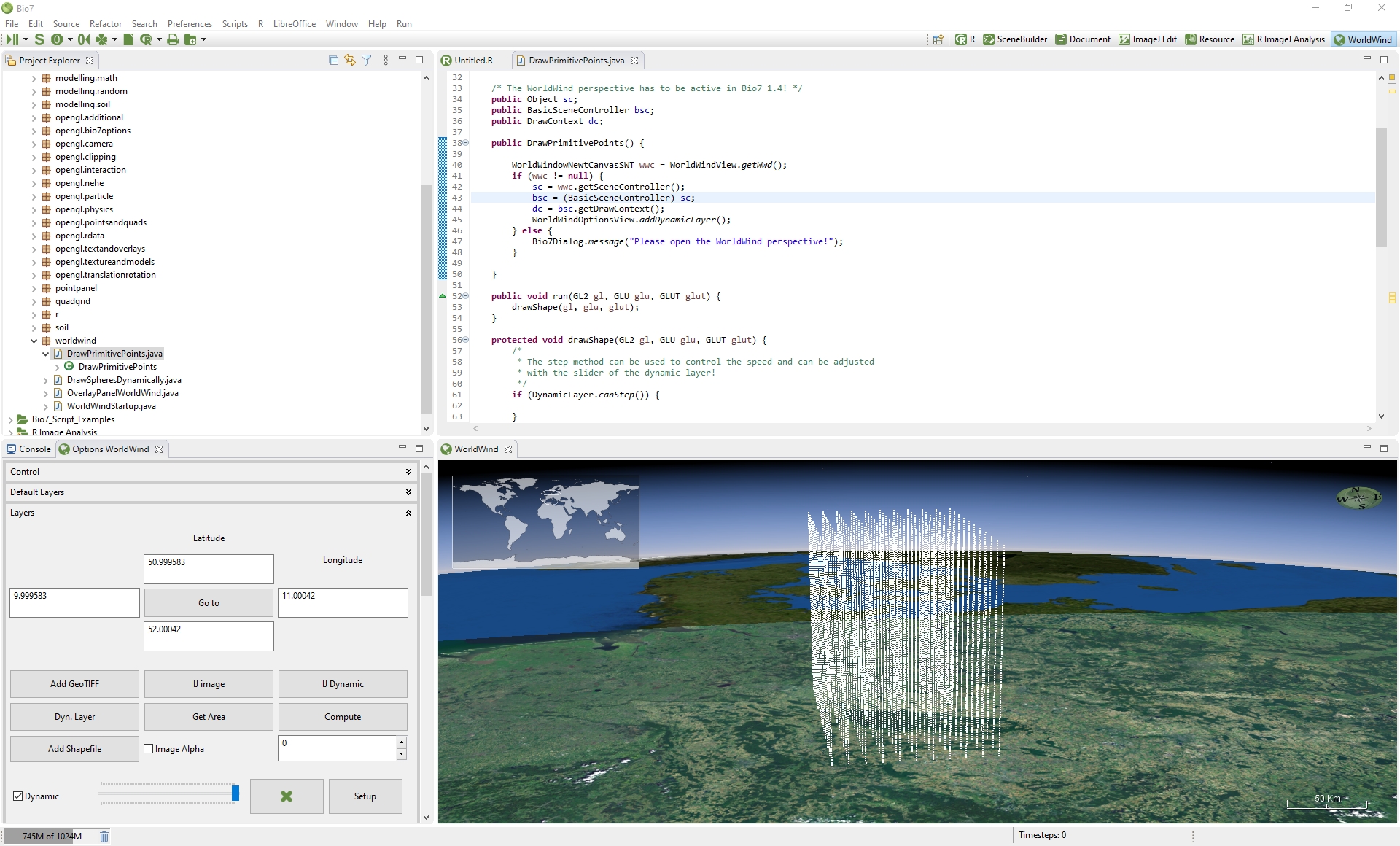Open the LibreOffice menu
Screen dimensions: 1400x846
click(x=295, y=24)
